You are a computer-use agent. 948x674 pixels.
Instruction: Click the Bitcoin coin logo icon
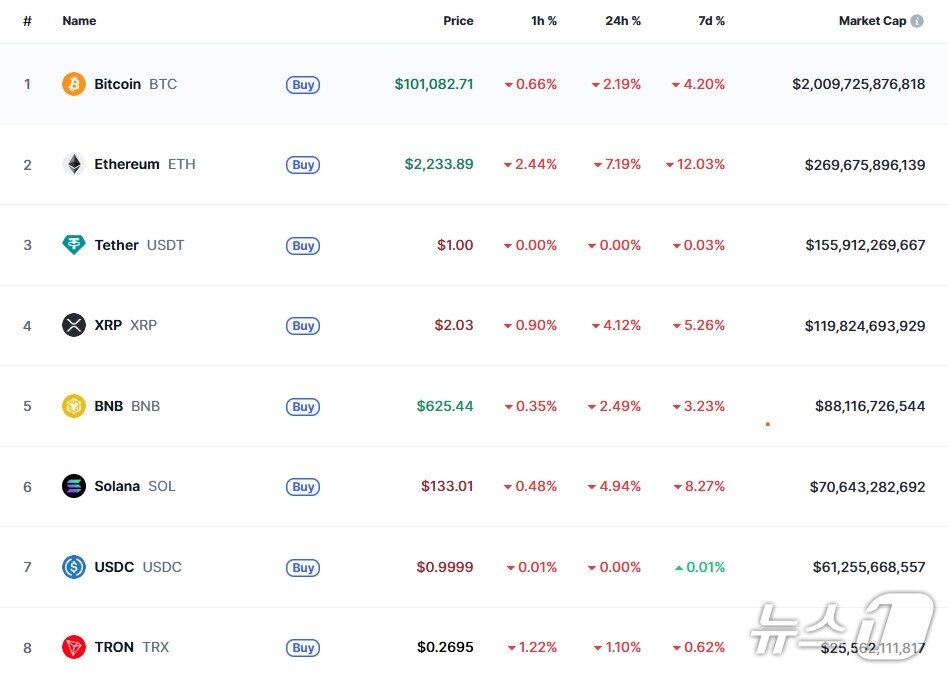point(74,84)
